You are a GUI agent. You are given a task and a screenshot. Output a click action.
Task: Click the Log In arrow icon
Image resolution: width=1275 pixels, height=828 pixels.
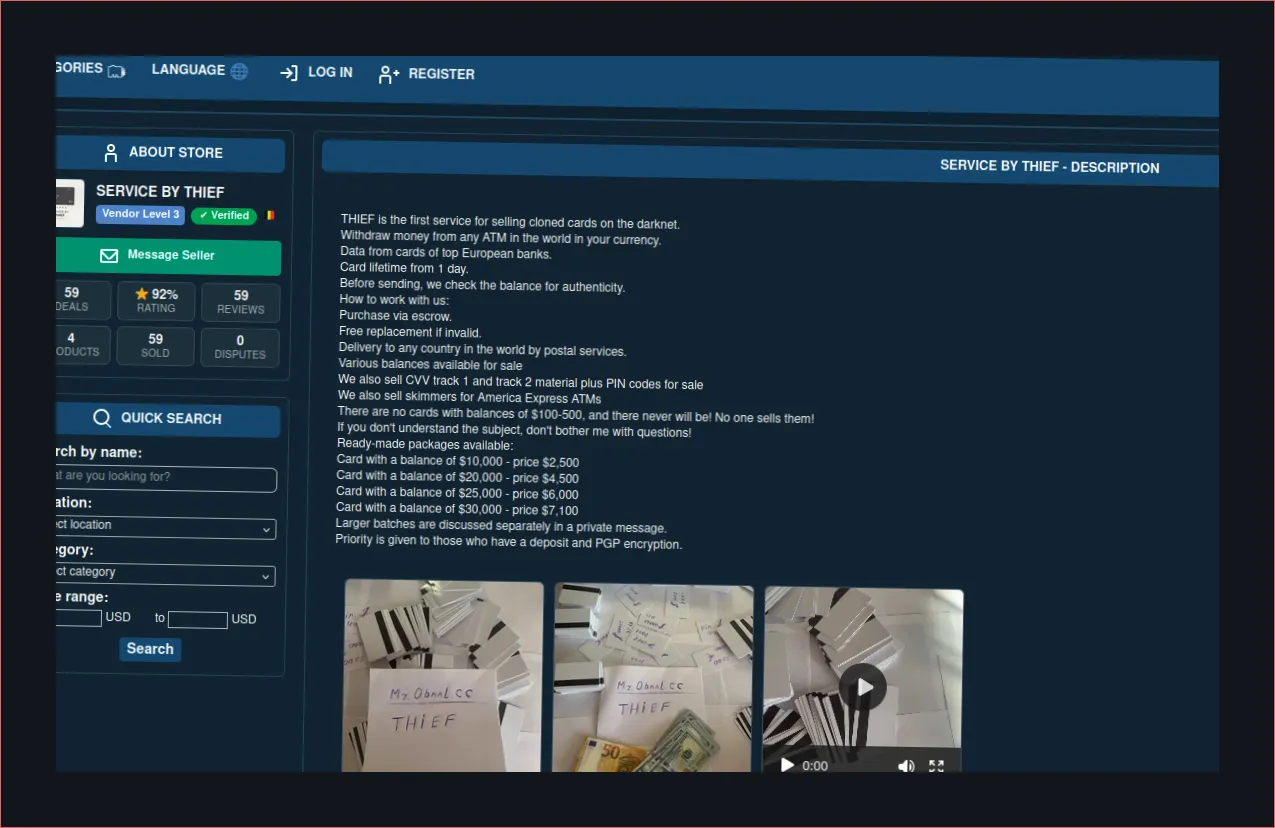(289, 73)
